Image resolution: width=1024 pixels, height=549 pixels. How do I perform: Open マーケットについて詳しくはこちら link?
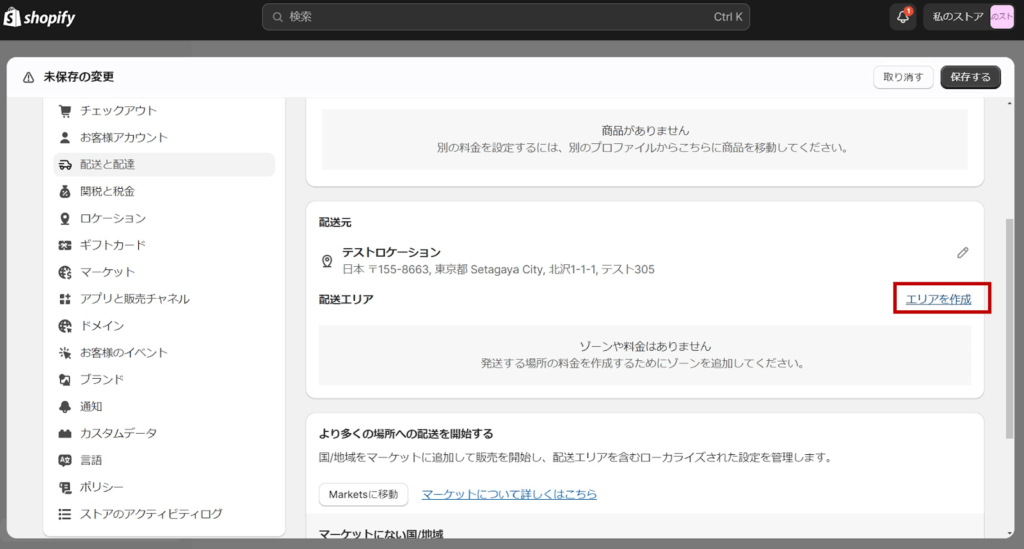[x=509, y=494]
